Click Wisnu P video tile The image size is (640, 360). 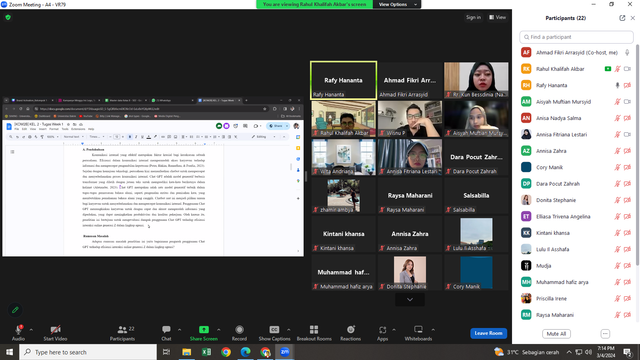click(410, 119)
